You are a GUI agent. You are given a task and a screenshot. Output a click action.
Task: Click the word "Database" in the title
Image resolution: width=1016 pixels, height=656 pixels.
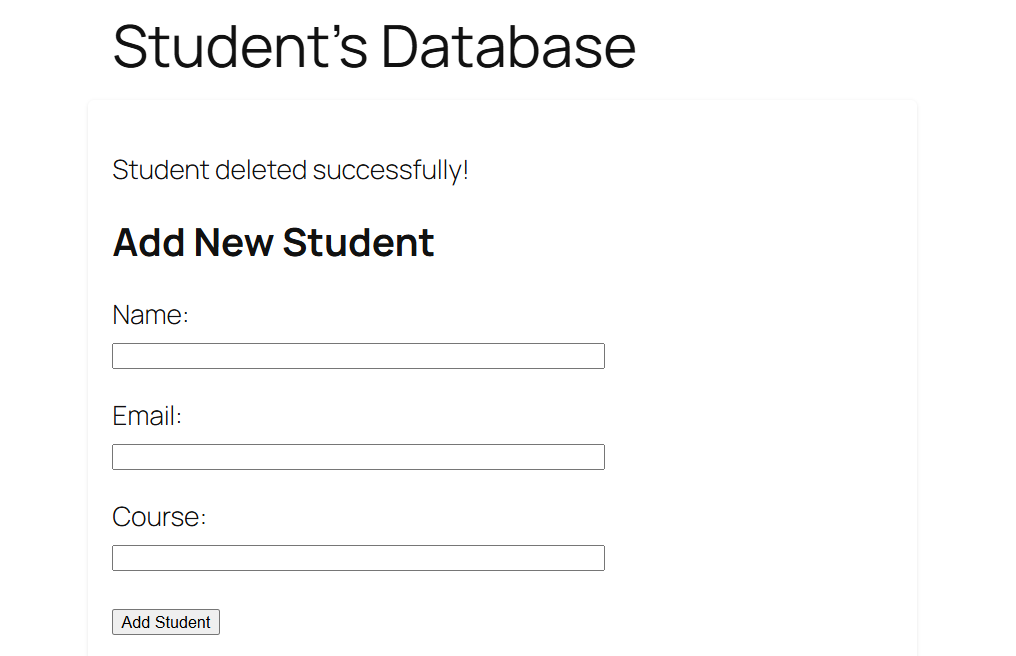tap(508, 46)
